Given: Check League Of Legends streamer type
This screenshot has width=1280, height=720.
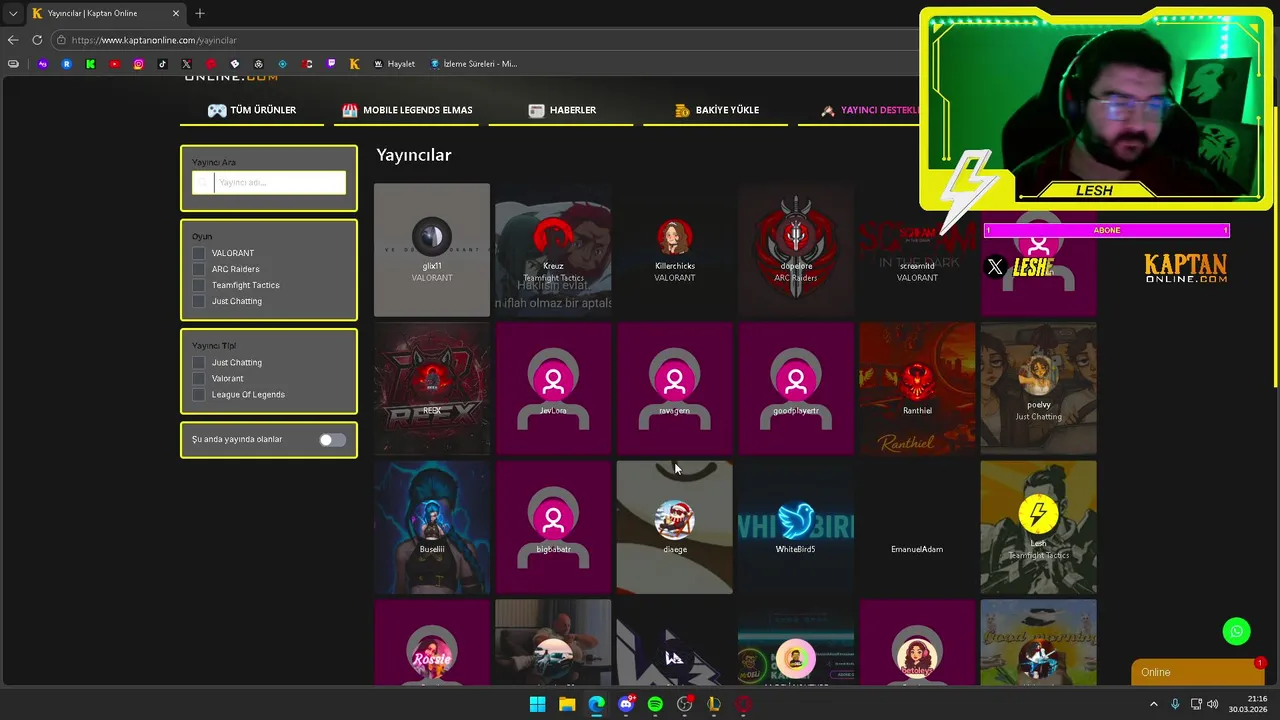Looking at the screenshot, I should click(x=199, y=394).
